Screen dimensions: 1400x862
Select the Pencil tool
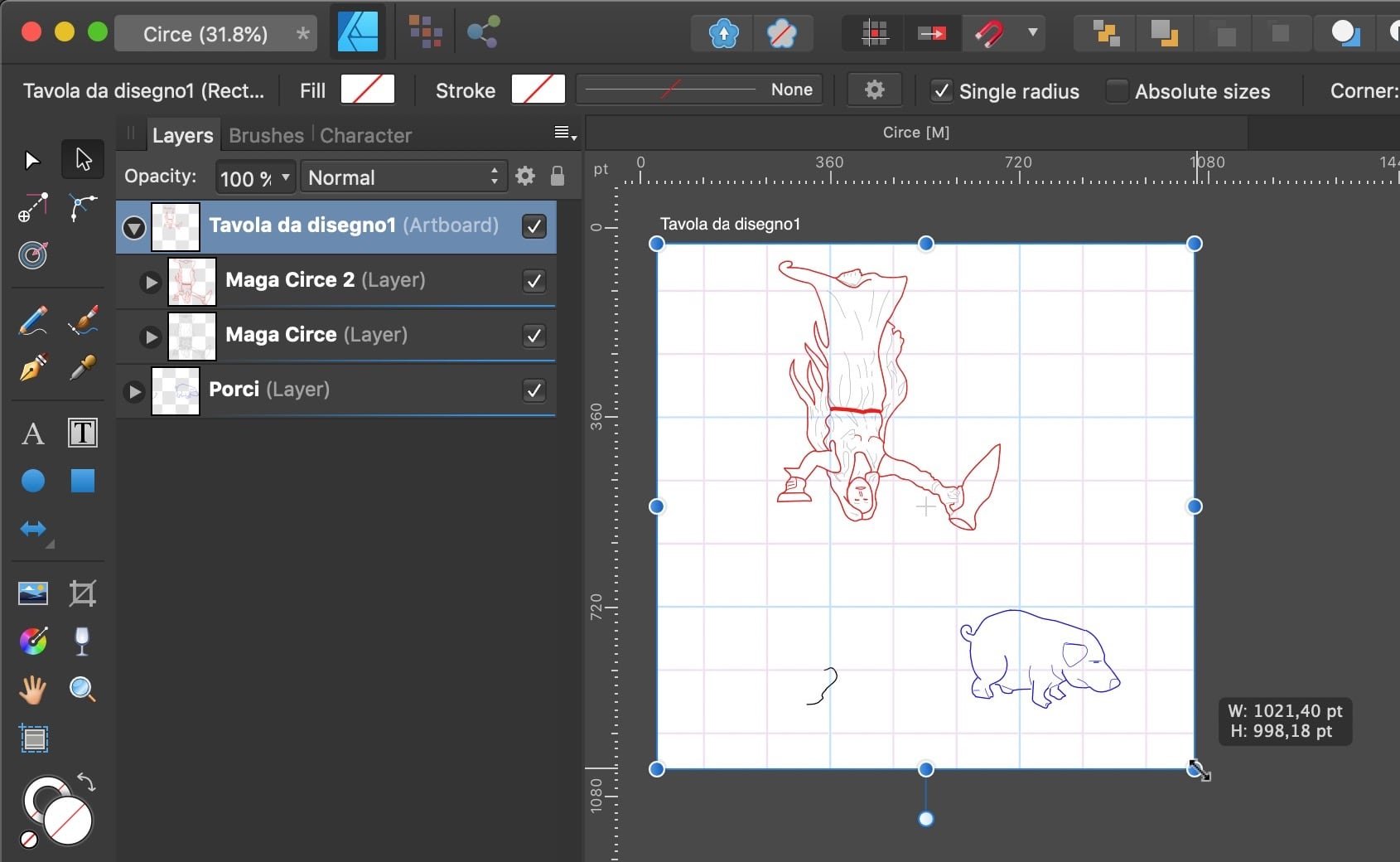[x=33, y=320]
